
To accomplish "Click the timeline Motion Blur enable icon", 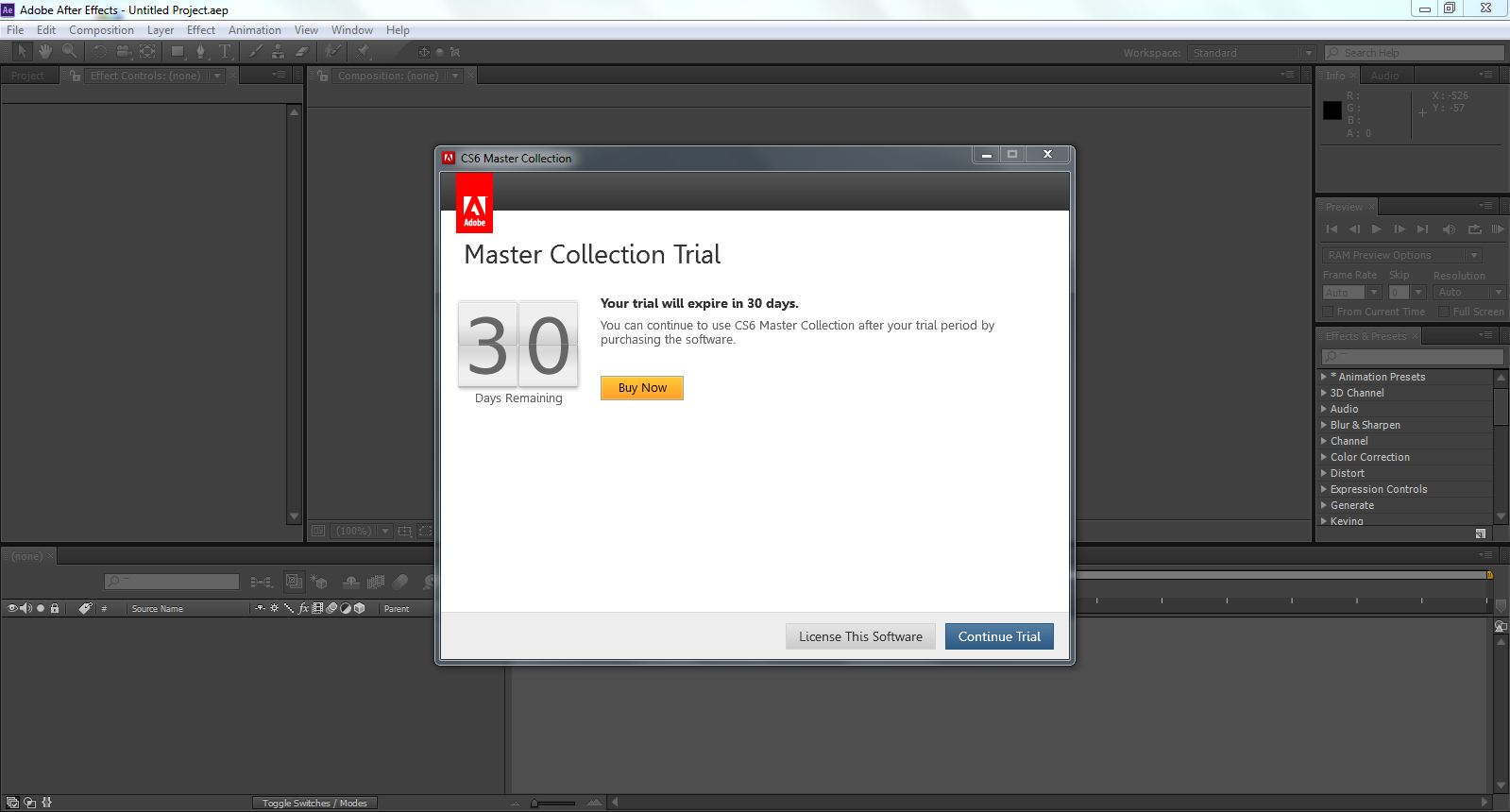I will [400, 582].
